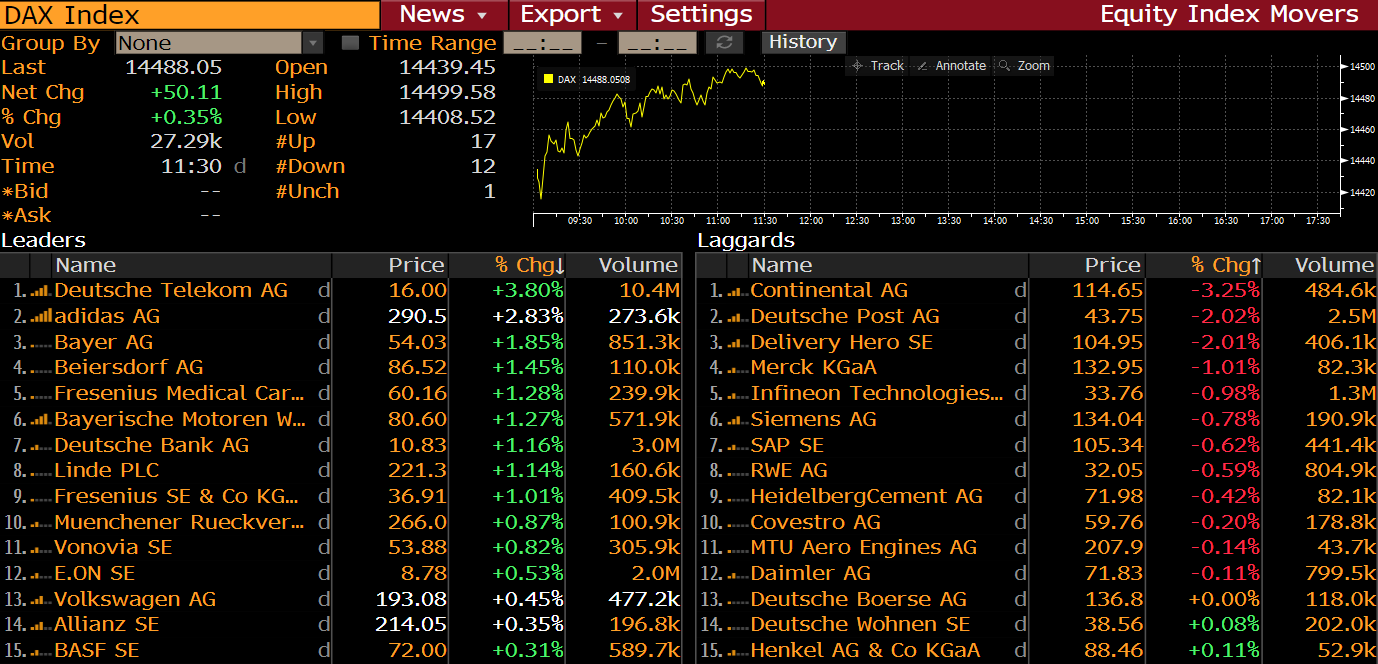Open the Group By dropdown
Image resolution: width=1378 pixels, height=664 pixels.
[313, 43]
